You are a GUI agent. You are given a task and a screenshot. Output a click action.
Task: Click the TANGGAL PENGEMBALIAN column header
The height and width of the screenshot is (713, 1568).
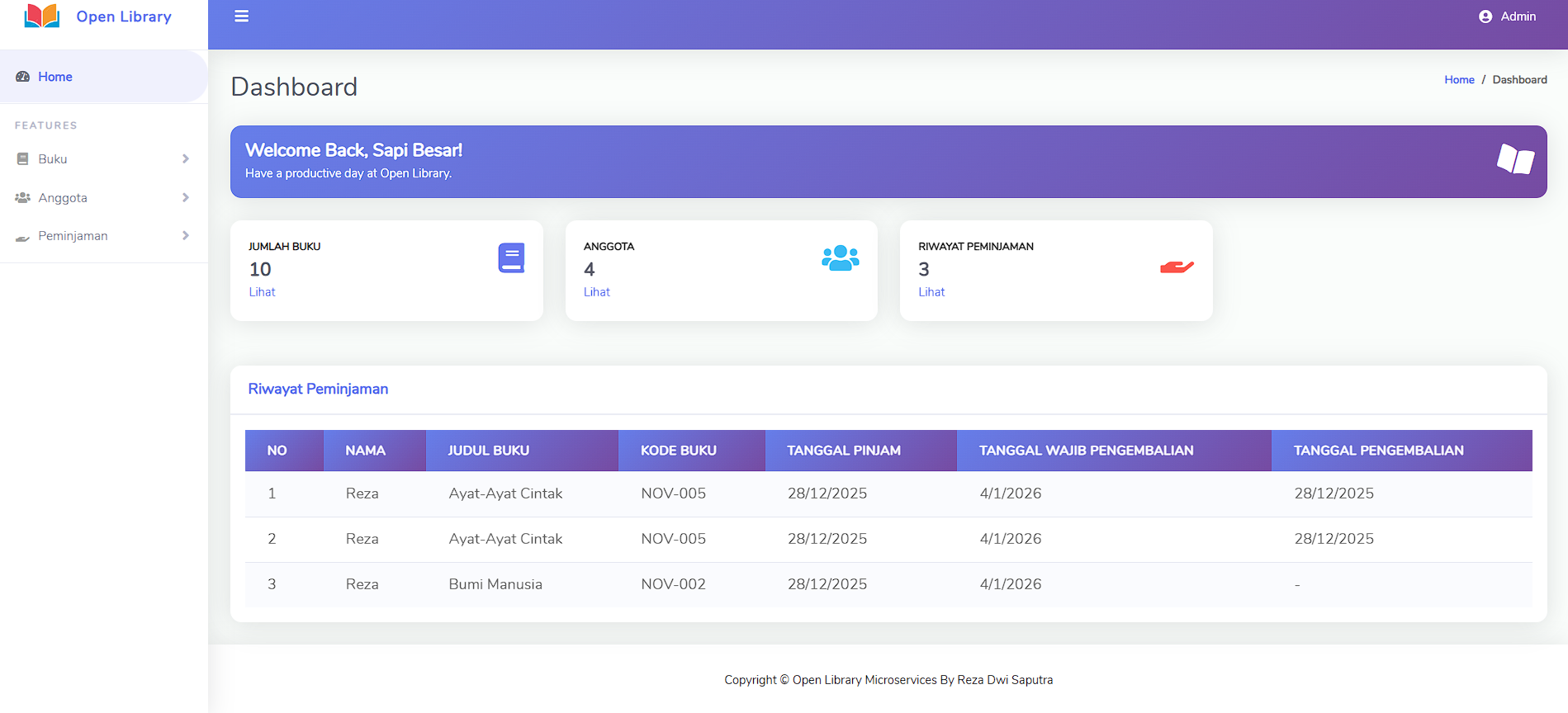pos(1402,451)
